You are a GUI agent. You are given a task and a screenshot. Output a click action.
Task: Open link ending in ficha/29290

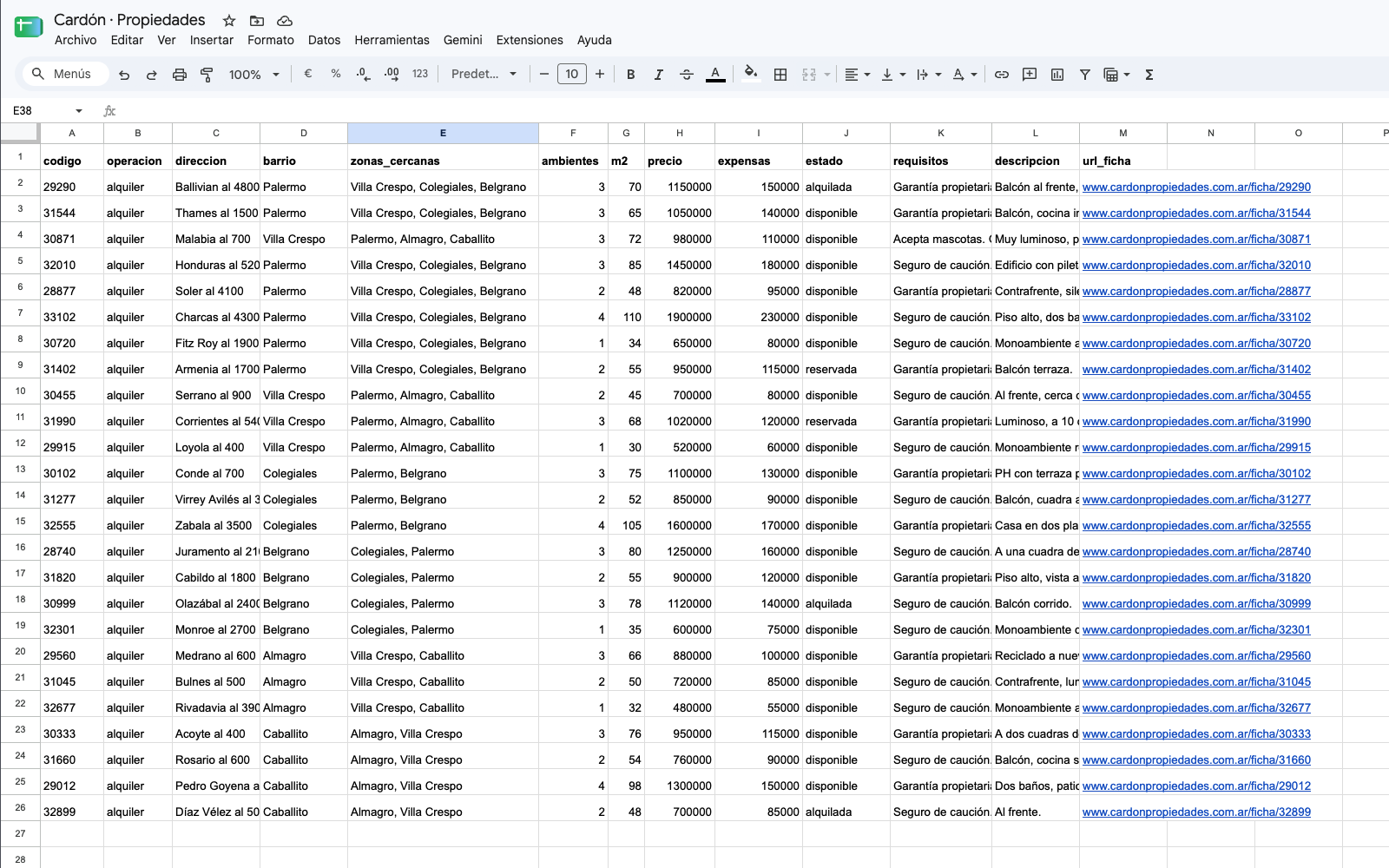(x=1196, y=187)
